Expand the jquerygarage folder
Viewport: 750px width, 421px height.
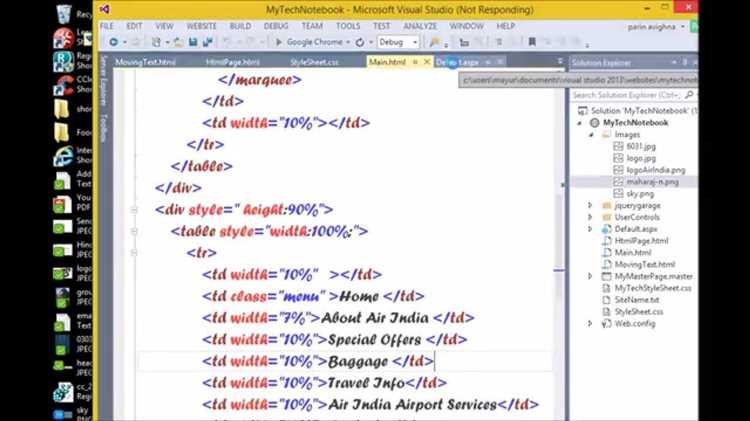[590, 205]
